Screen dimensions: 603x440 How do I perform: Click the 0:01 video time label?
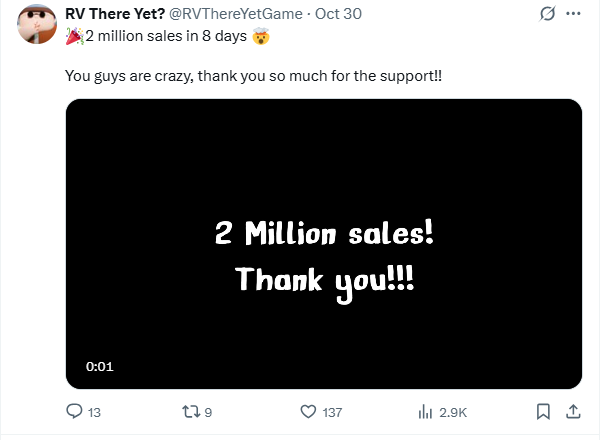[x=99, y=367]
